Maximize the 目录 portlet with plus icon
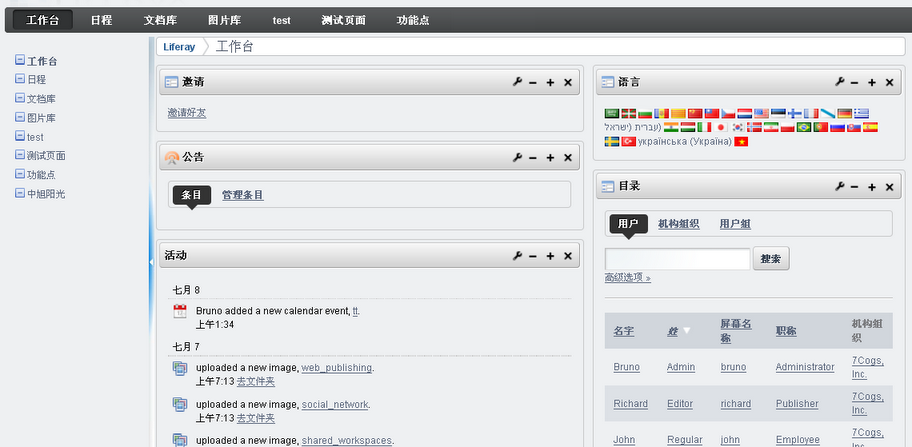The height and width of the screenshot is (447, 912). coord(872,187)
